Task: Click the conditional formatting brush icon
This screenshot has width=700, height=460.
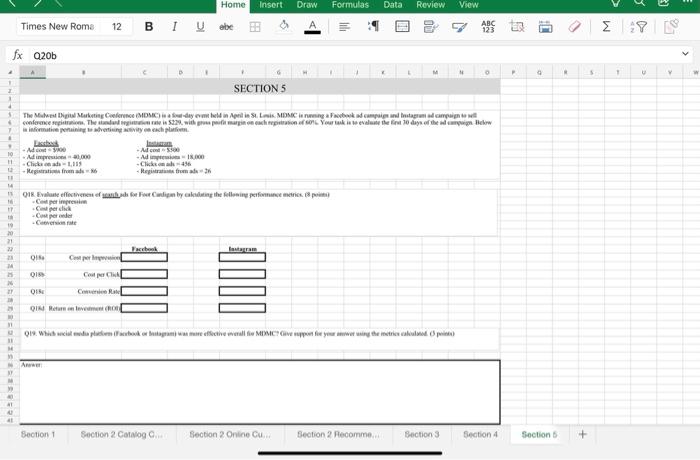Action: [459, 27]
